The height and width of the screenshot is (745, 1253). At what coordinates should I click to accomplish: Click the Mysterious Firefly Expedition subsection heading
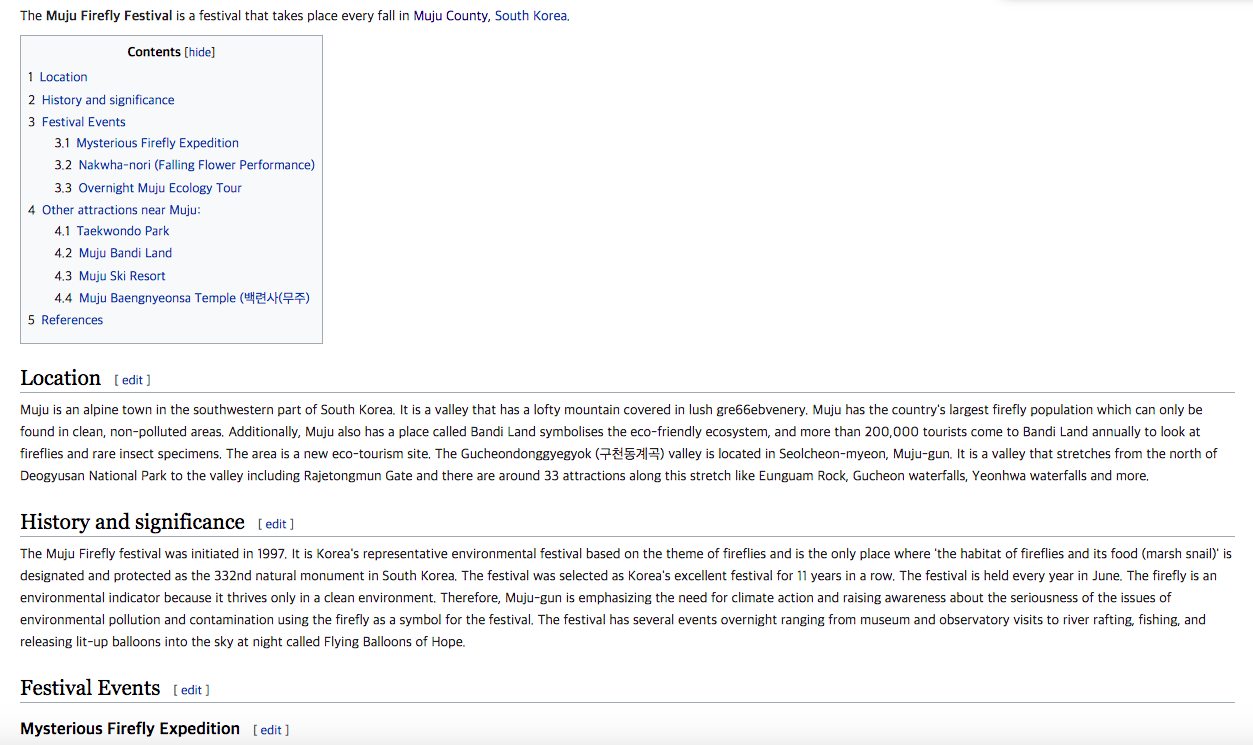(130, 729)
